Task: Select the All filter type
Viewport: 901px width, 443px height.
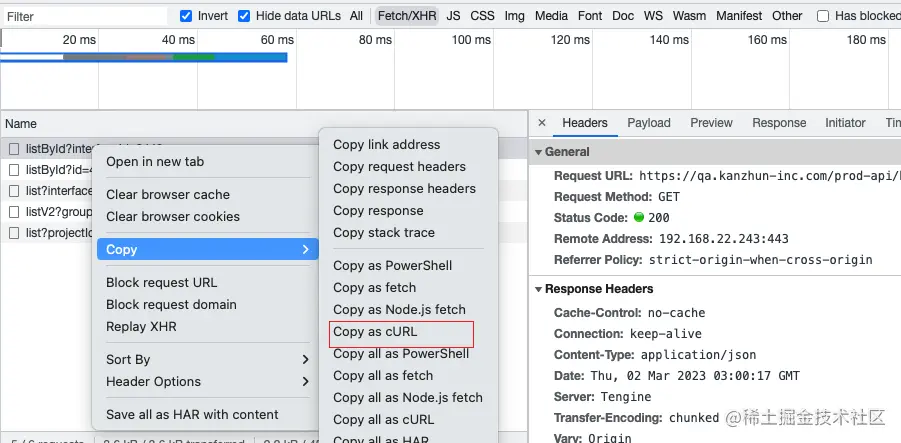Action: click(356, 16)
